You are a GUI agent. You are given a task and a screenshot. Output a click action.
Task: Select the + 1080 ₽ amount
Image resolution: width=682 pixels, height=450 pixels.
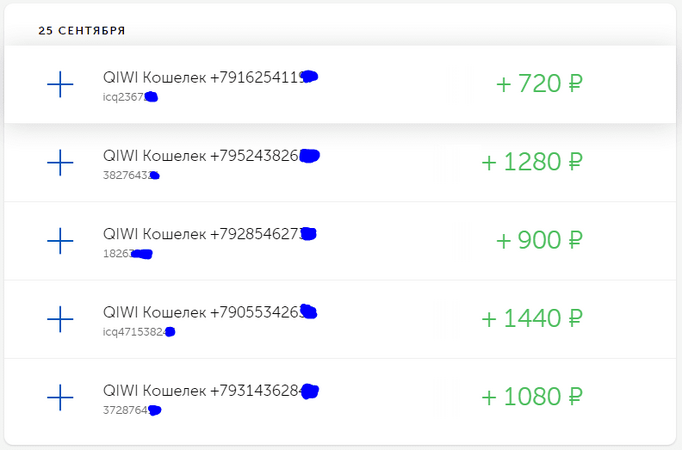tap(532, 397)
